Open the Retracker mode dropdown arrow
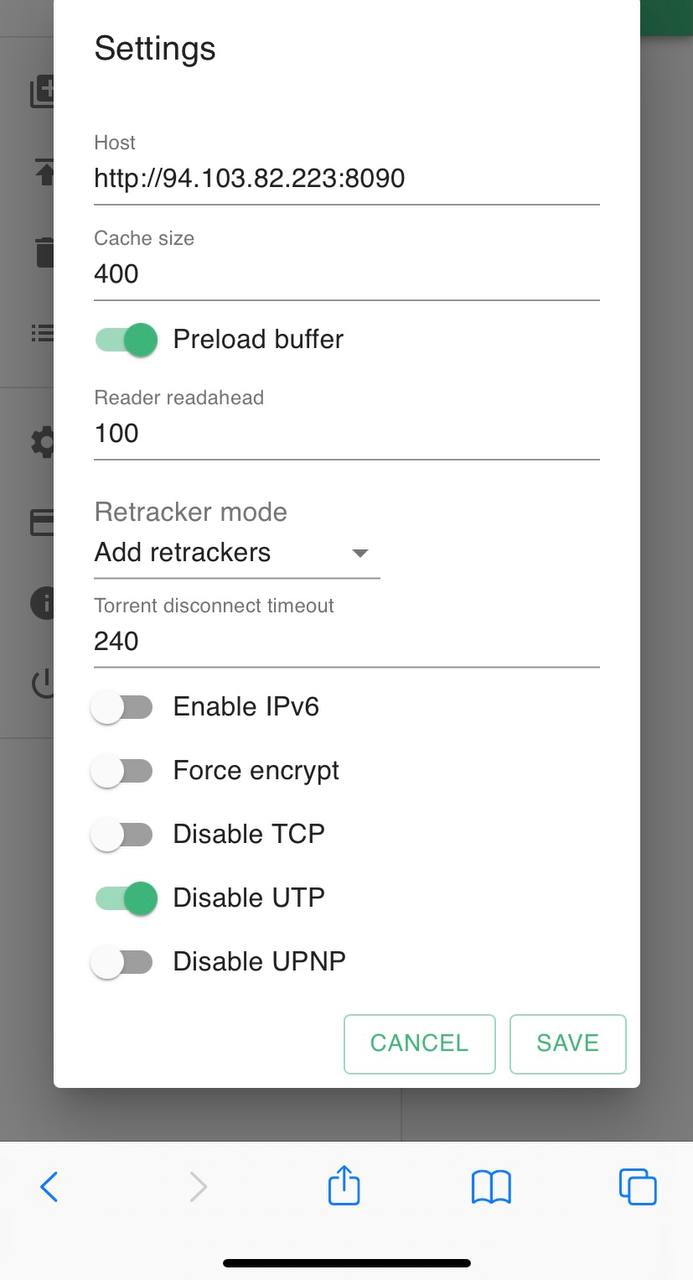The width and height of the screenshot is (693, 1280). coord(360,553)
